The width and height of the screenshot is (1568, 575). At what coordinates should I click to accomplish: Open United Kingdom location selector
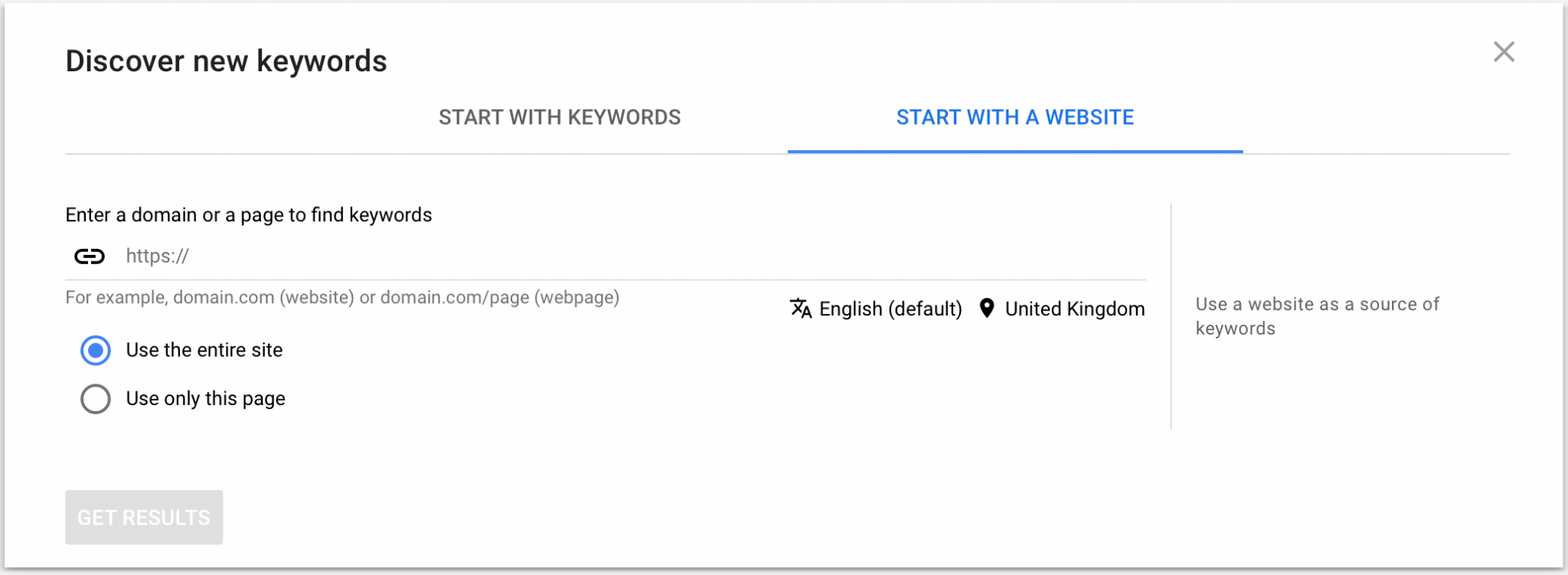pos(1075,309)
